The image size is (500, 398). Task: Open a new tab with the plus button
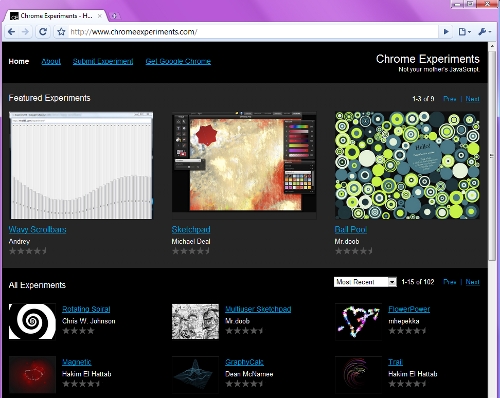point(114,16)
